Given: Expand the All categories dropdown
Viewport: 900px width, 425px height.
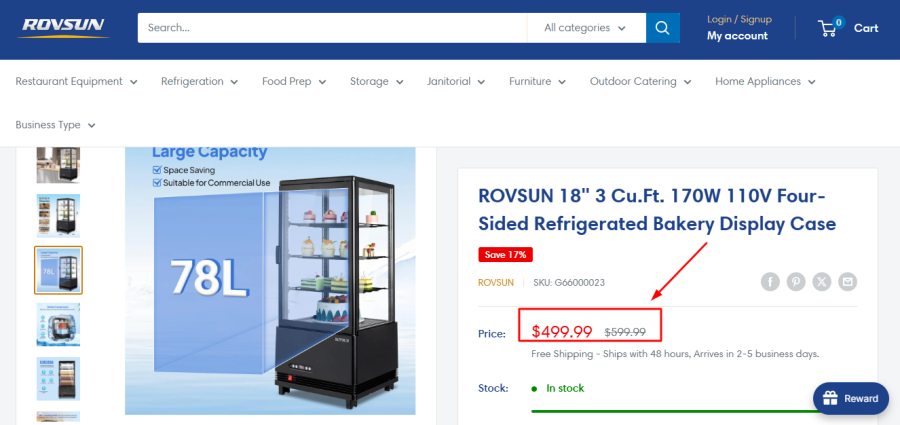Looking at the screenshot, I should (x=585, y=28).
